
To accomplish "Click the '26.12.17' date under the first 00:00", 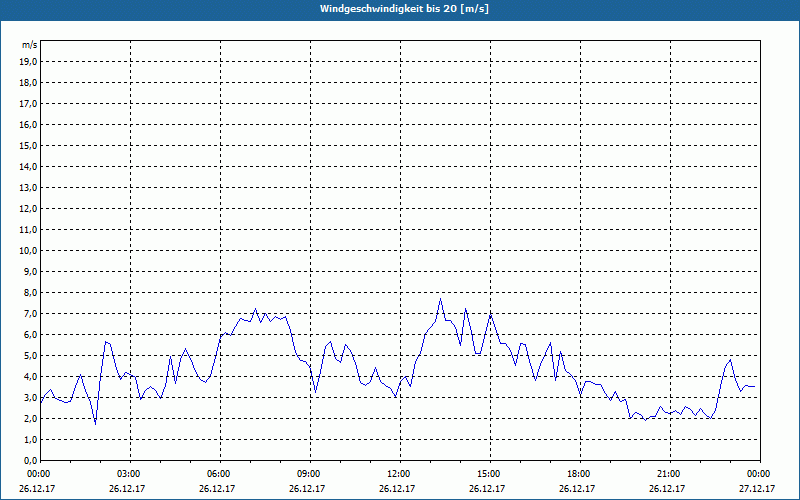I will coord(37,488).
